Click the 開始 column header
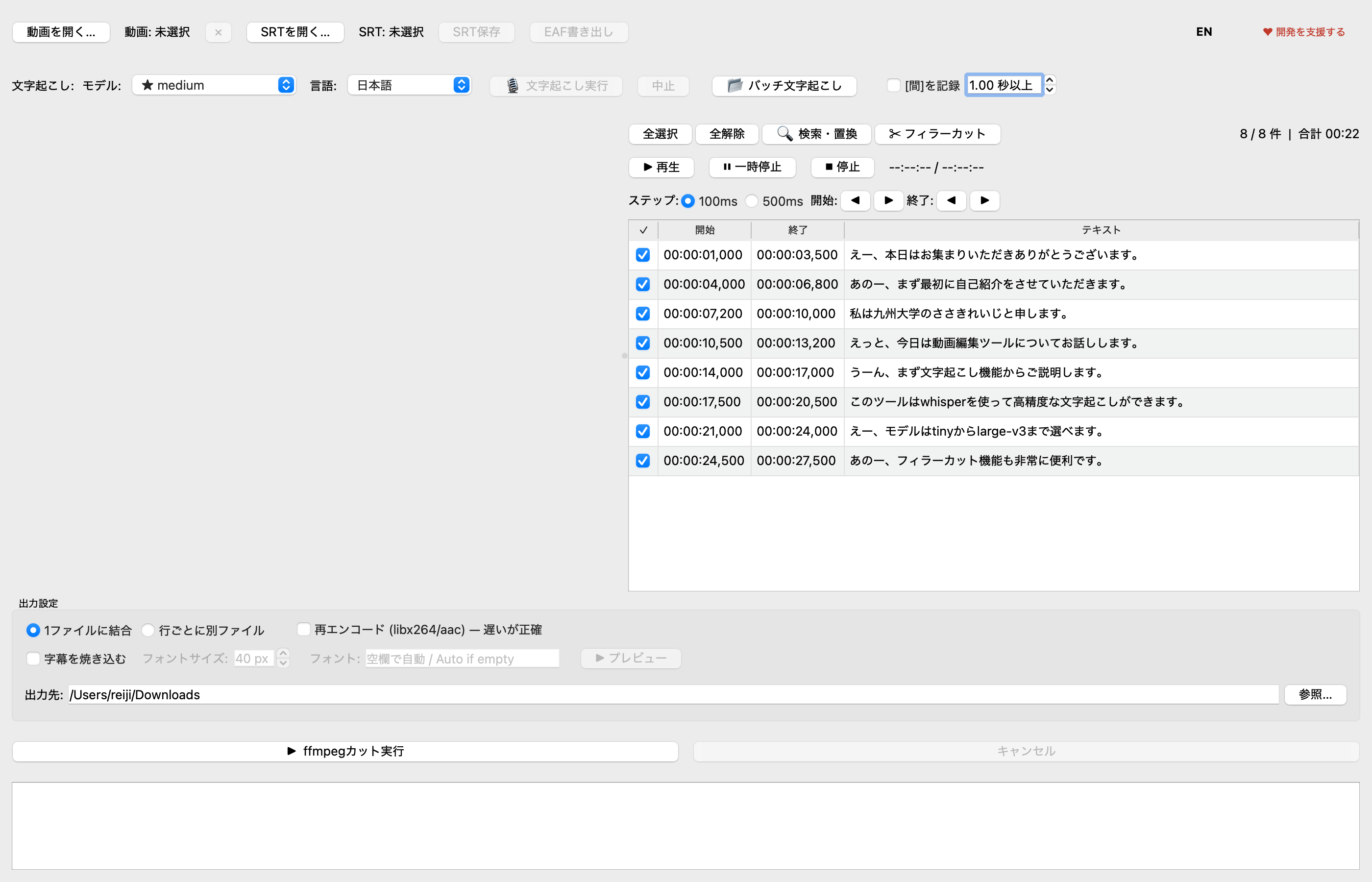 (705, 230)
